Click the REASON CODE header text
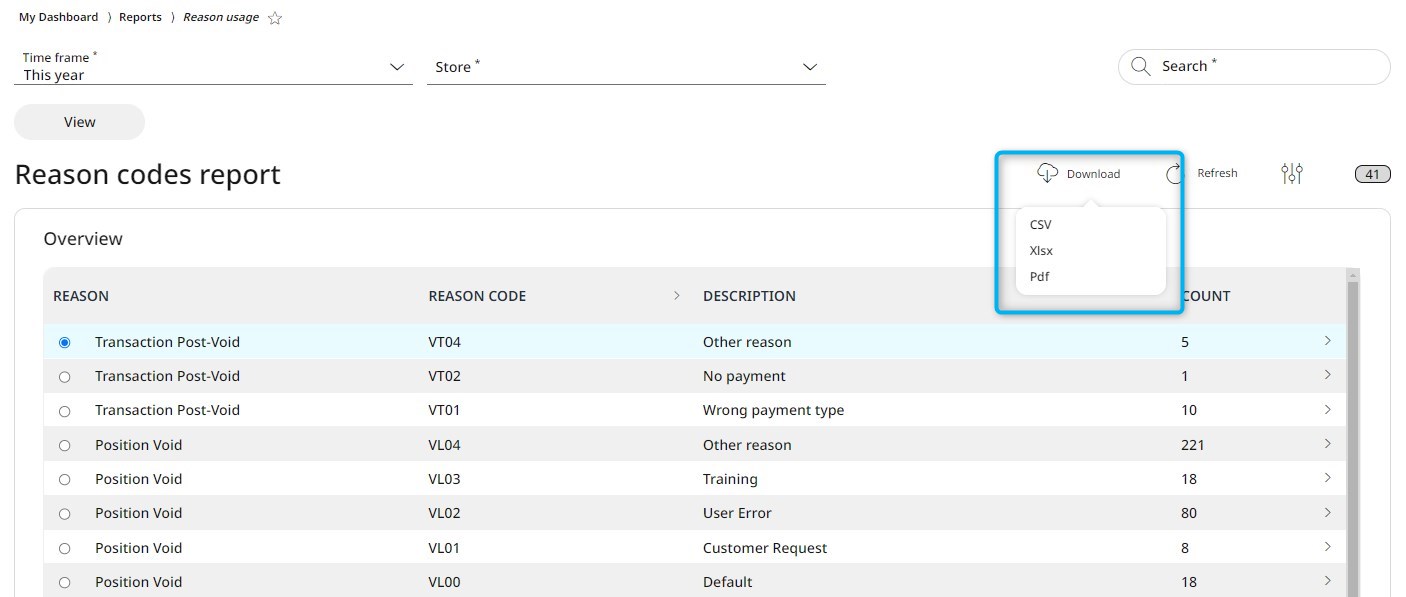1406x597 pixels. point(477,296)
